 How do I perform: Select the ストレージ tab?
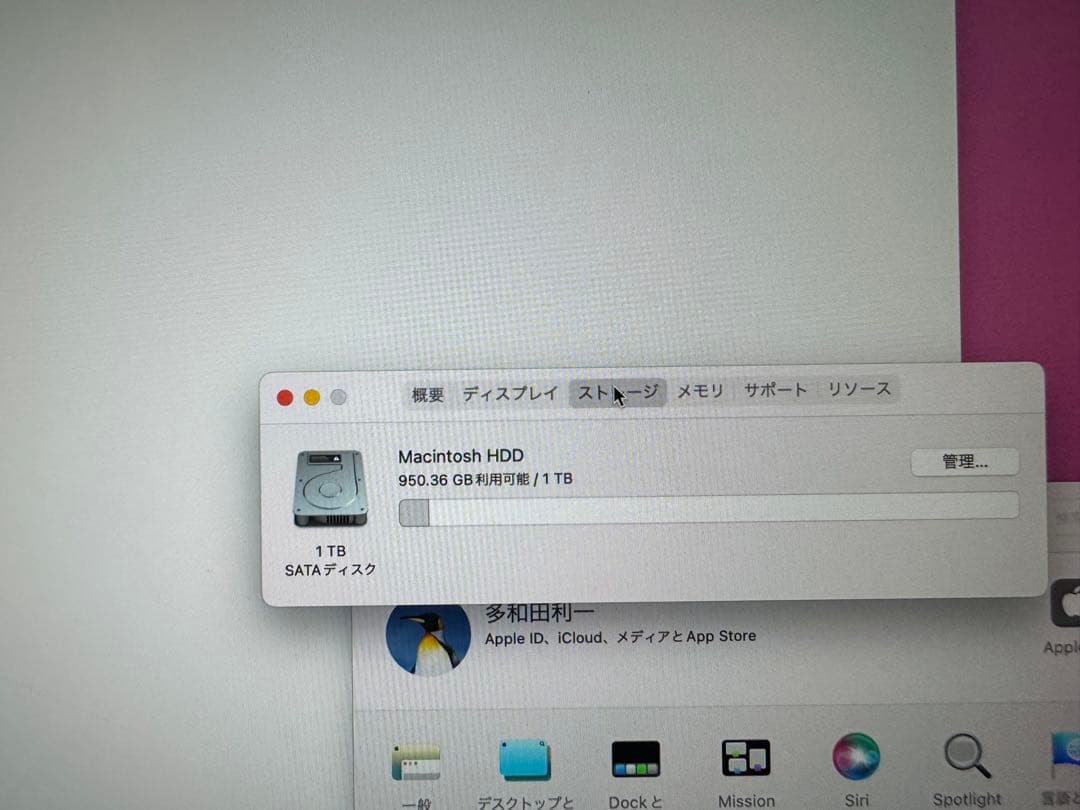617,392
